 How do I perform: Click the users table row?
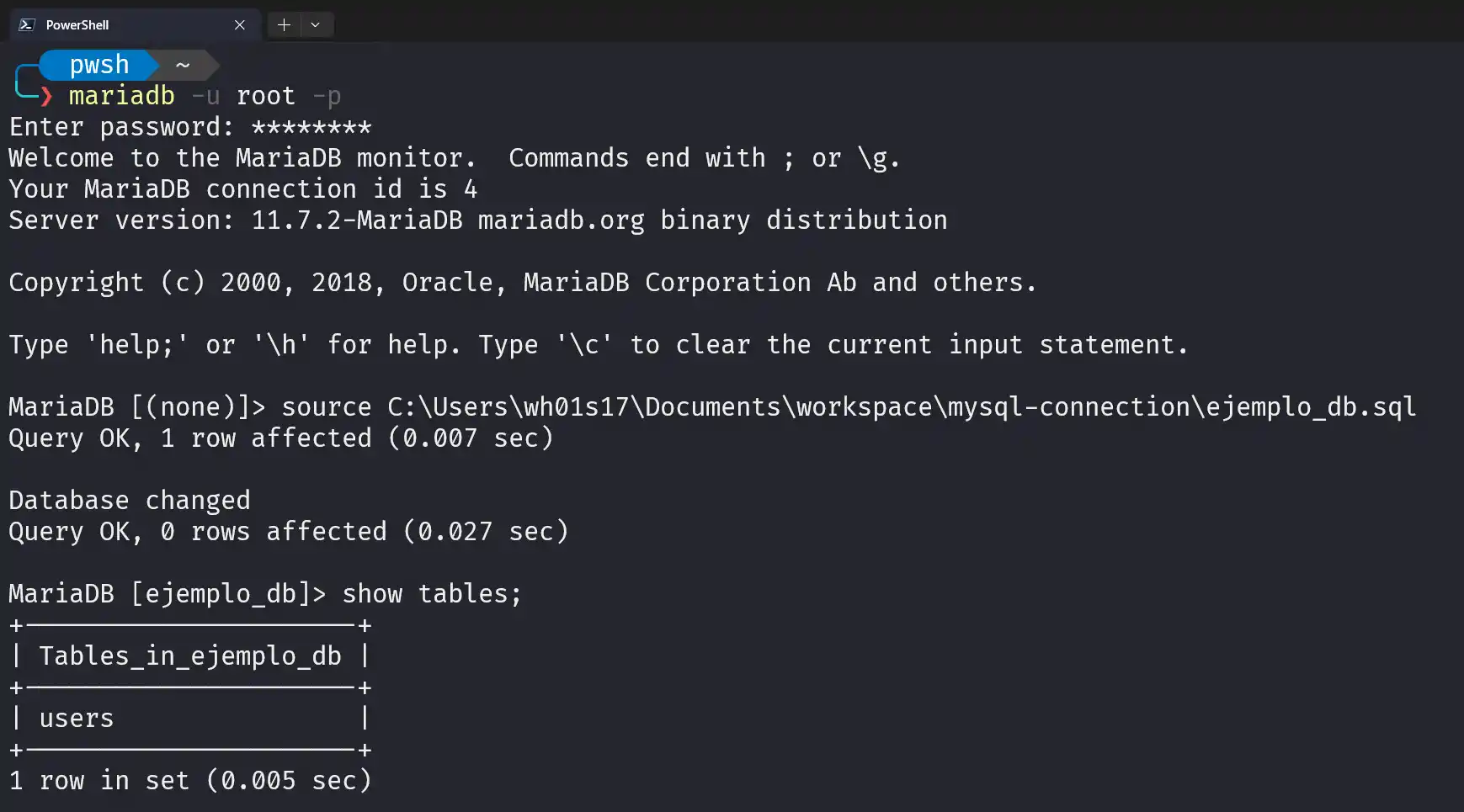(190, 719)
